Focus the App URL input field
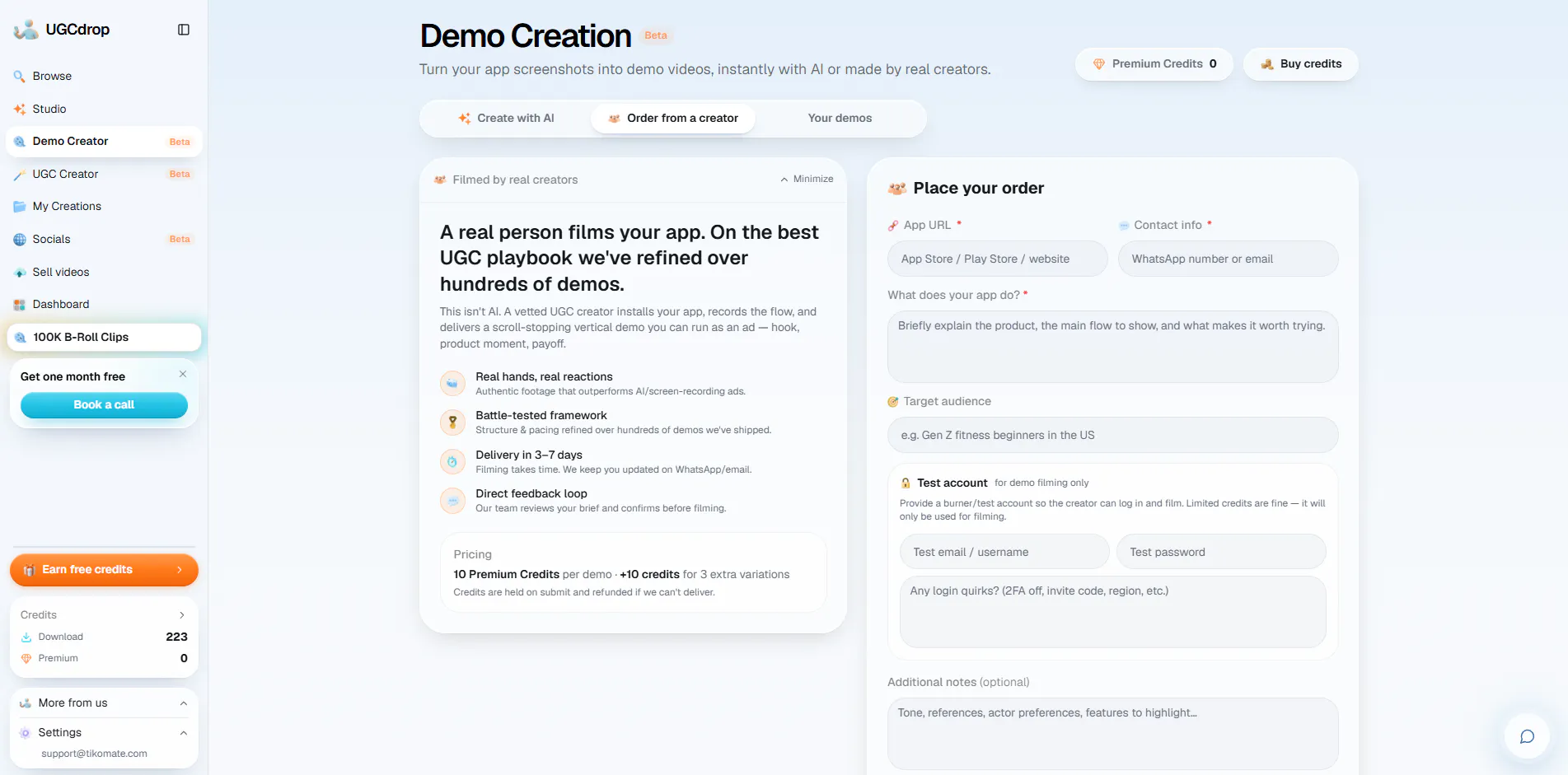Viewport: 1568px width, 775px height. [x=997, y=259]
